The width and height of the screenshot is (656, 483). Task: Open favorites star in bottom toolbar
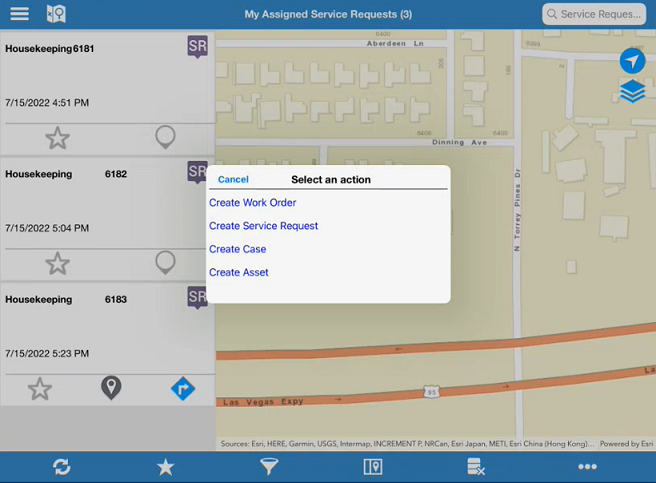pyautogui.click(x=165, y=467)
